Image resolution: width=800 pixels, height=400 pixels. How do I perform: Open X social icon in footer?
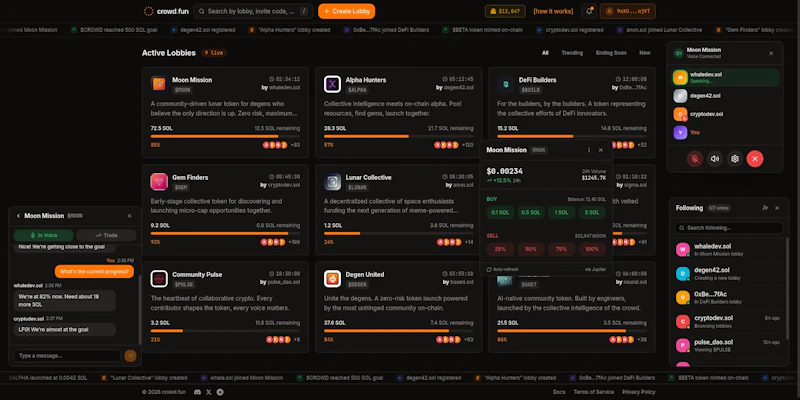[209, 392]
